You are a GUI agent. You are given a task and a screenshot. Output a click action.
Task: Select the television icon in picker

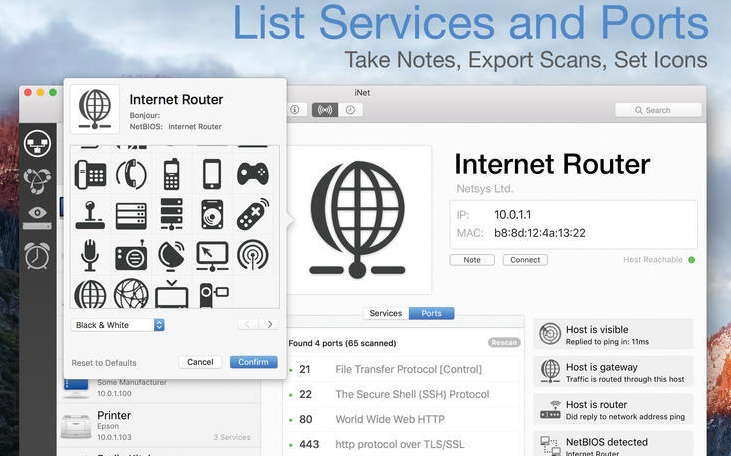(x=171, y=293)
